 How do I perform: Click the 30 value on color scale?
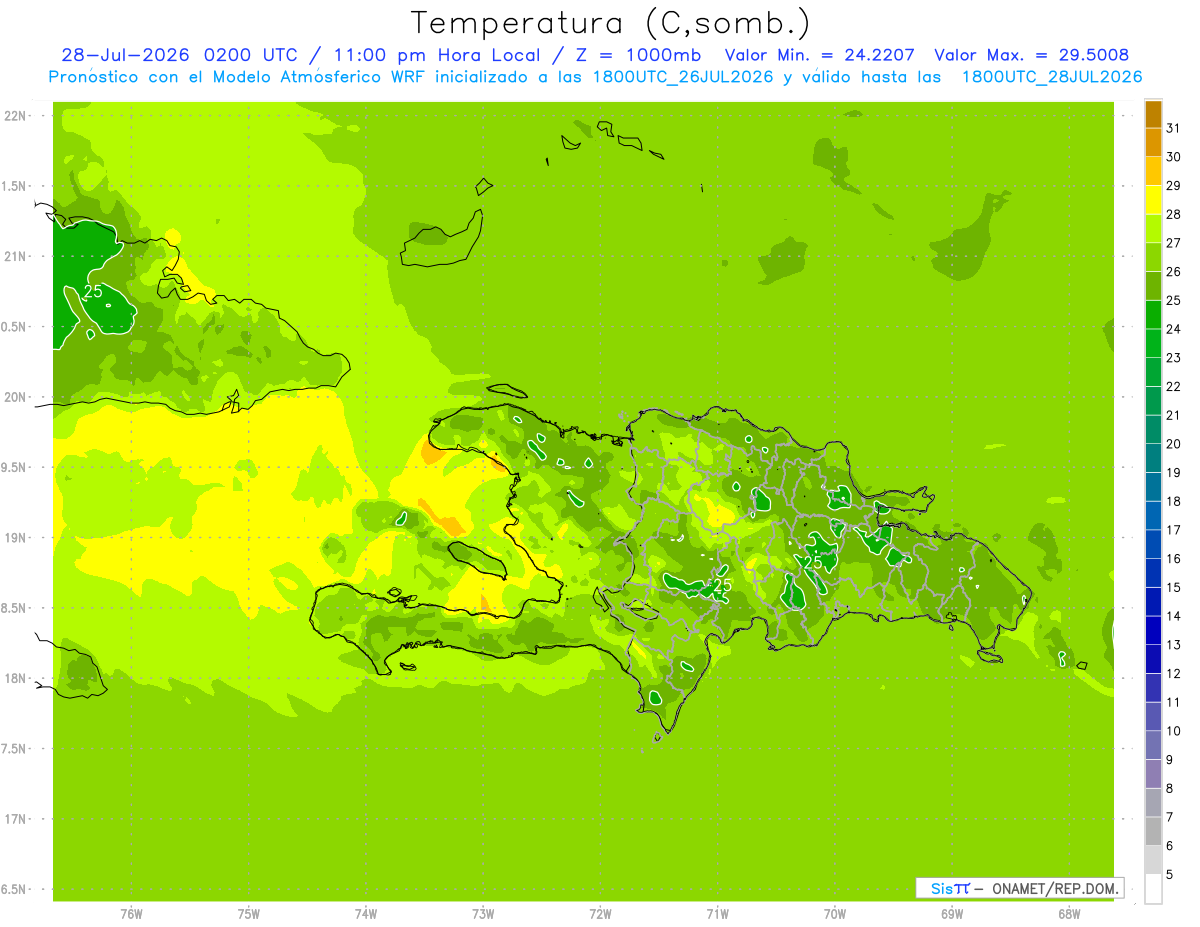pos(1173,157)
